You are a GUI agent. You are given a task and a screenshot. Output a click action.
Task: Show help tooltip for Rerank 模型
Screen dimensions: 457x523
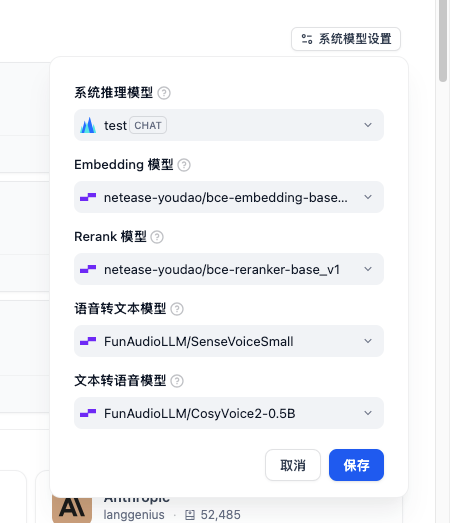157,237
